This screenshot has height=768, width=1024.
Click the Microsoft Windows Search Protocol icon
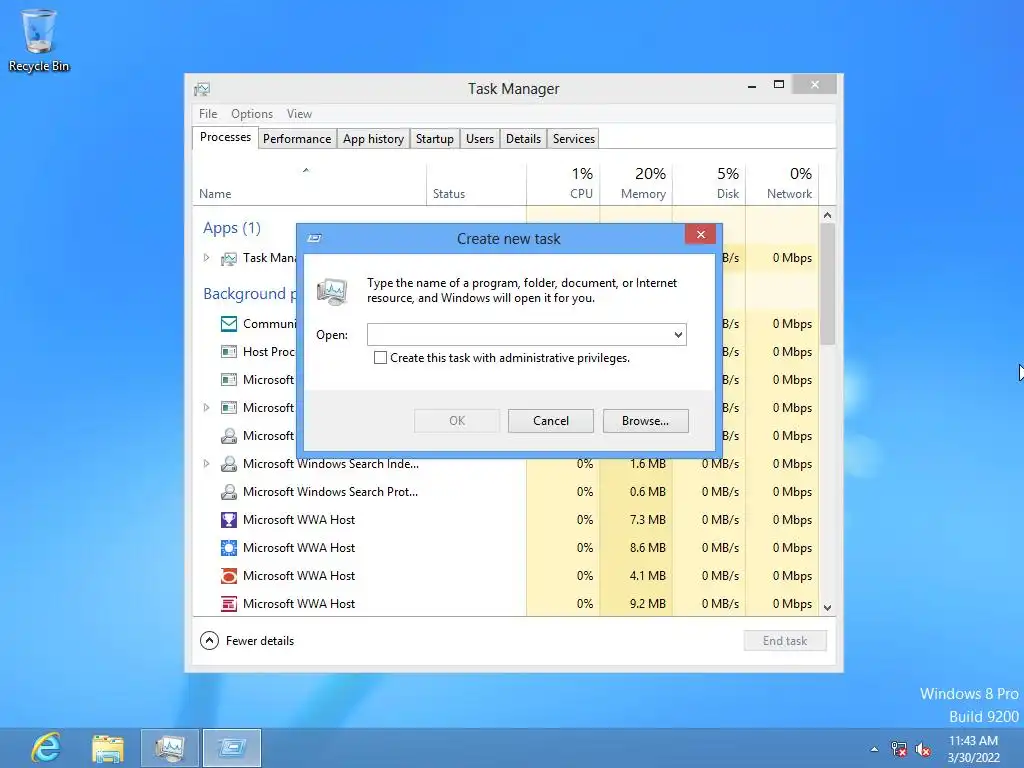pos(229,492)
